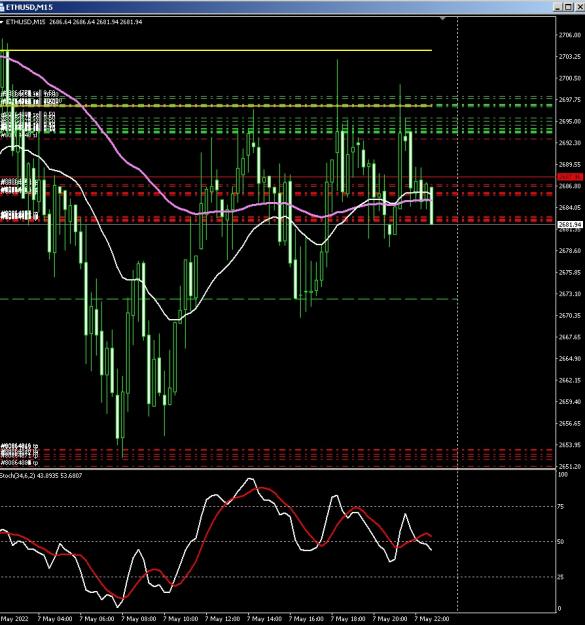Viewport: 585px width, 625px height.
Task: Click the ETHUSD,M15 chart window icon
Action: tap(2, 7)
